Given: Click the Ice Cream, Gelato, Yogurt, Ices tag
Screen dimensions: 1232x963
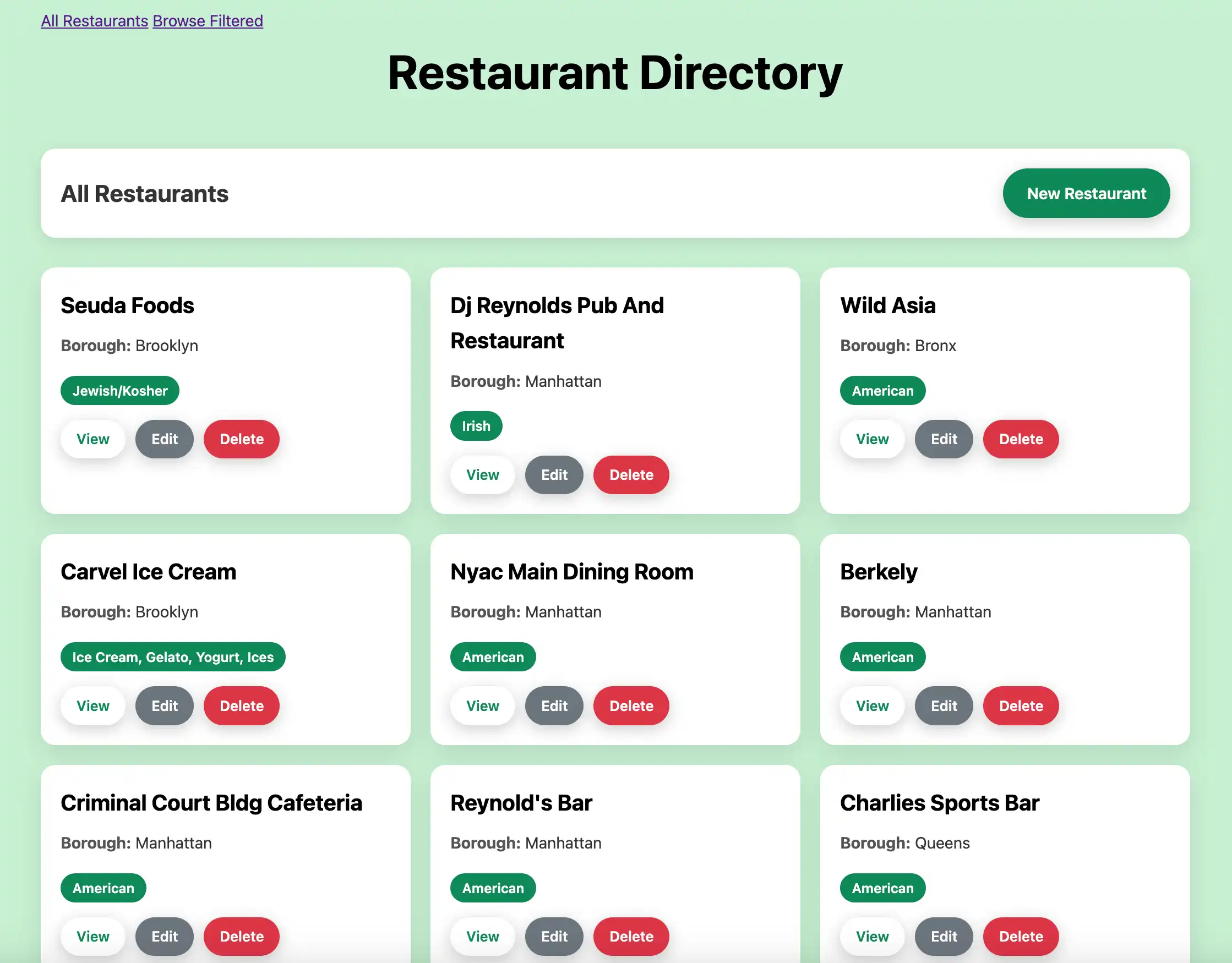Looking at the screenshot, I should click(x=173, y=656).
